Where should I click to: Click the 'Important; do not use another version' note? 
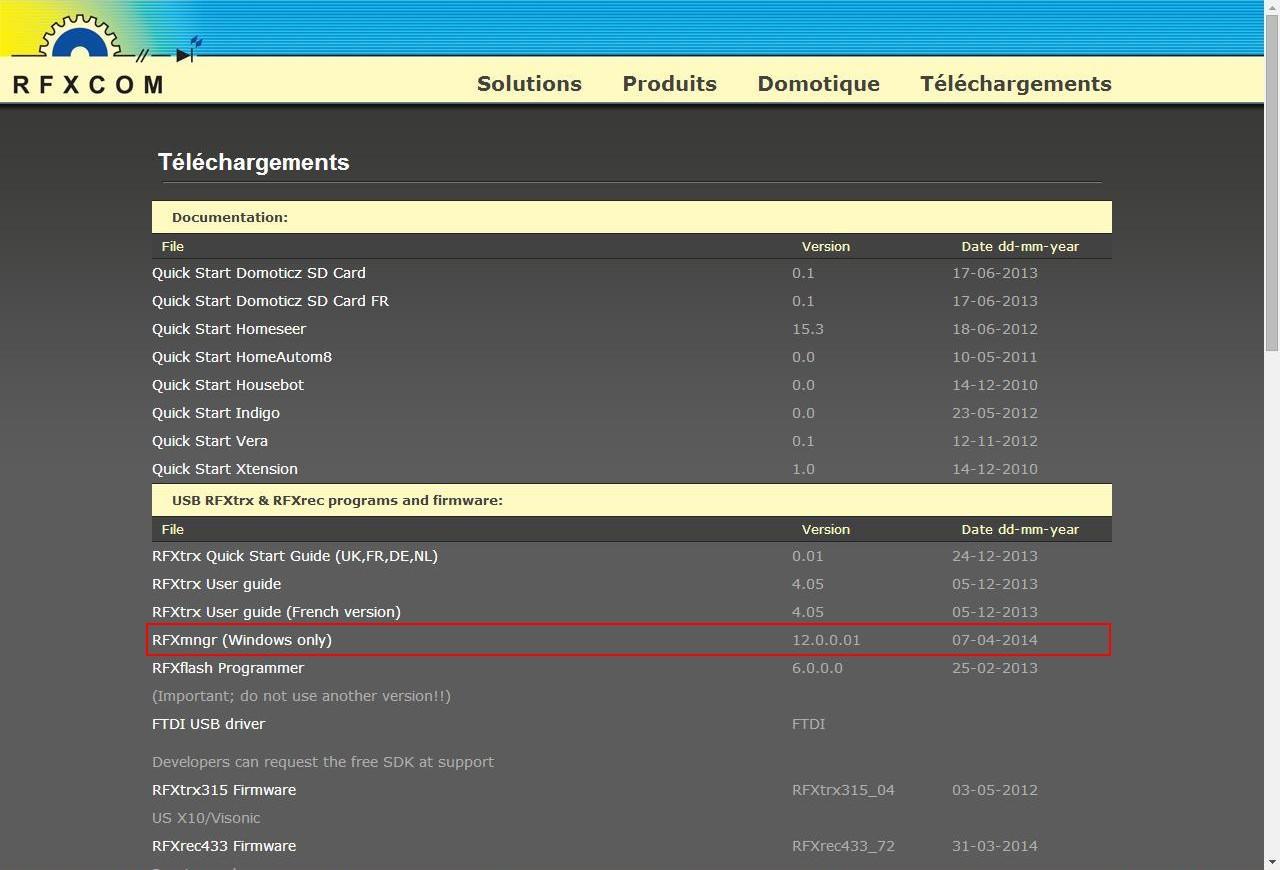tap(301, 696)
